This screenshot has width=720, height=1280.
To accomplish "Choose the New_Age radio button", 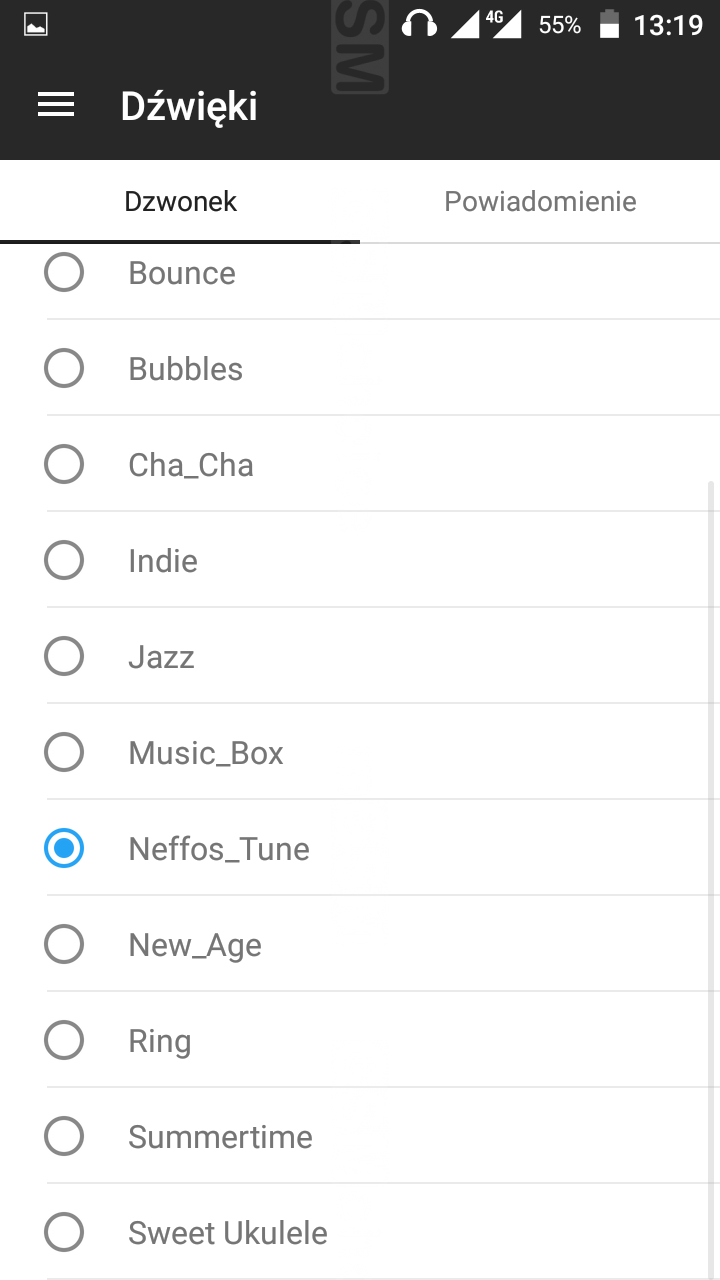I will tap(64, 944).
